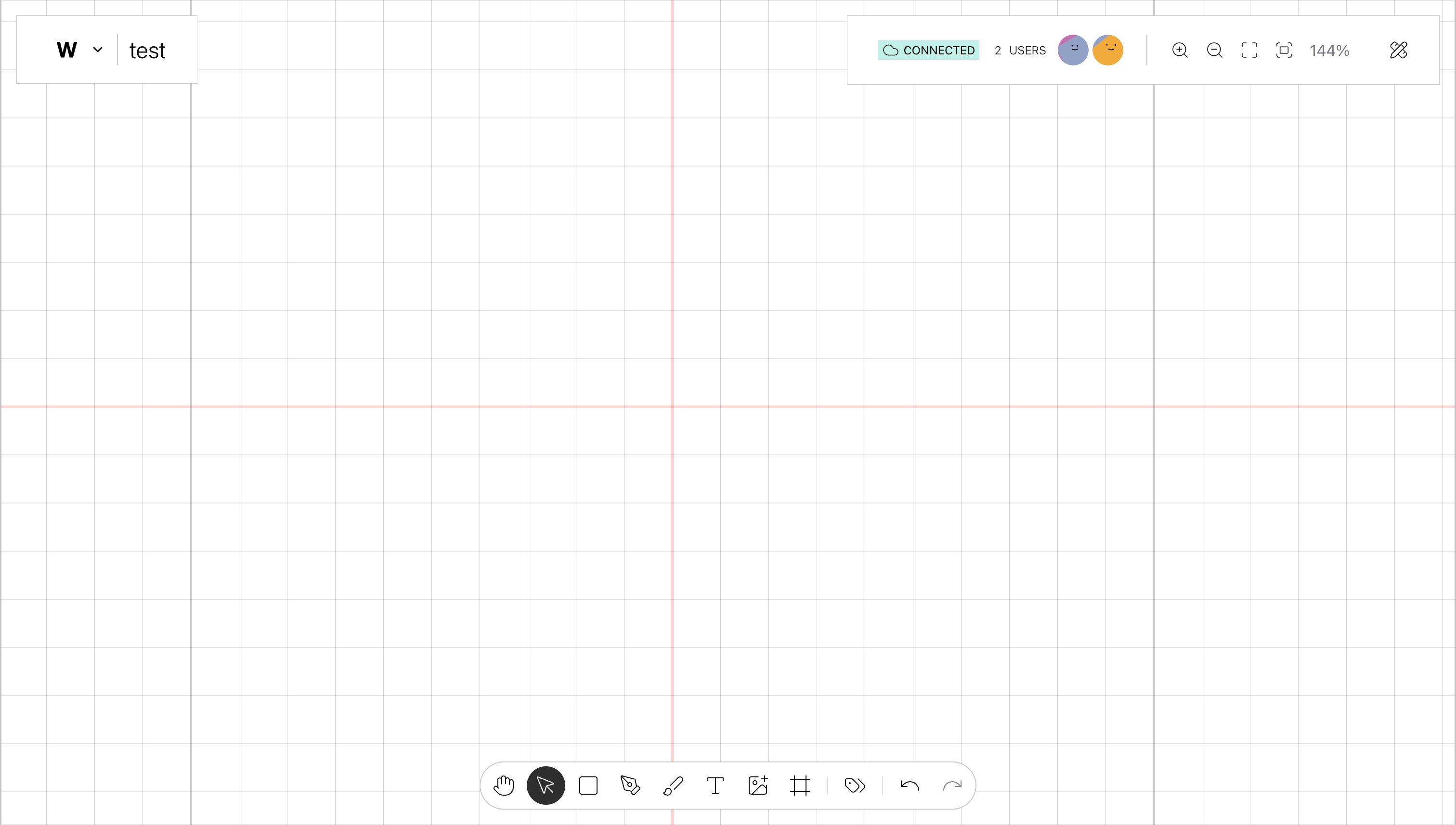Click the 144% zoom level
The height and width of the screenshot is (825, 1456).
point(1330,51)
